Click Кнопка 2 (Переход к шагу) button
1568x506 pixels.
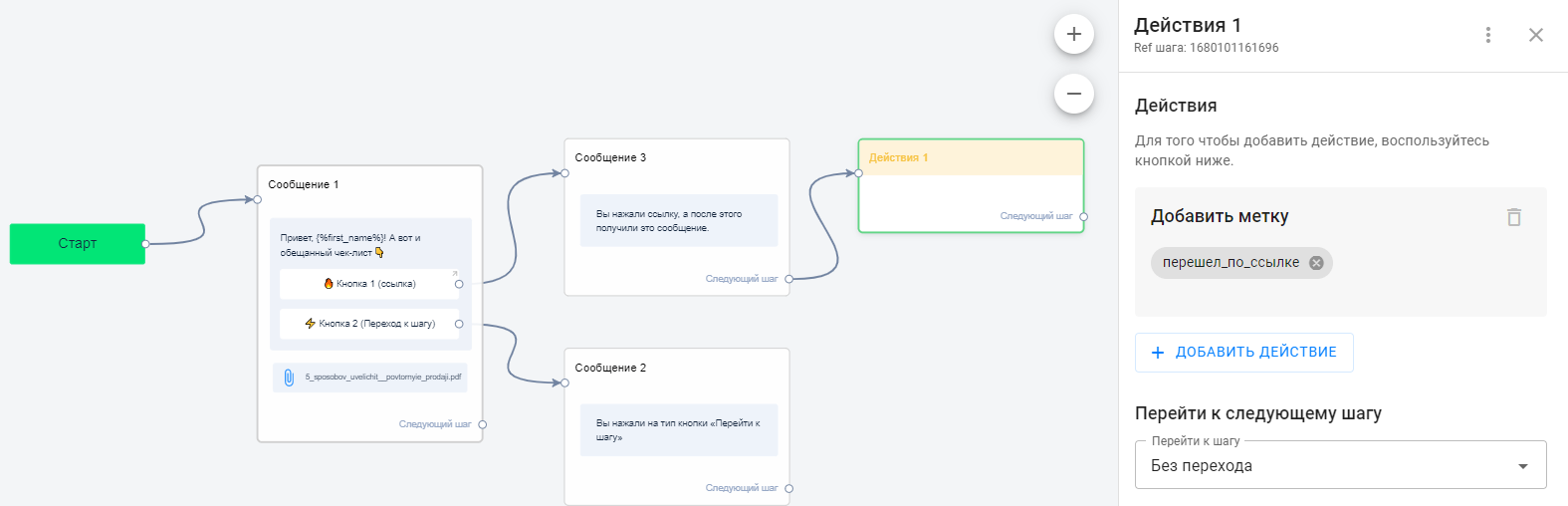click(369, 324)
